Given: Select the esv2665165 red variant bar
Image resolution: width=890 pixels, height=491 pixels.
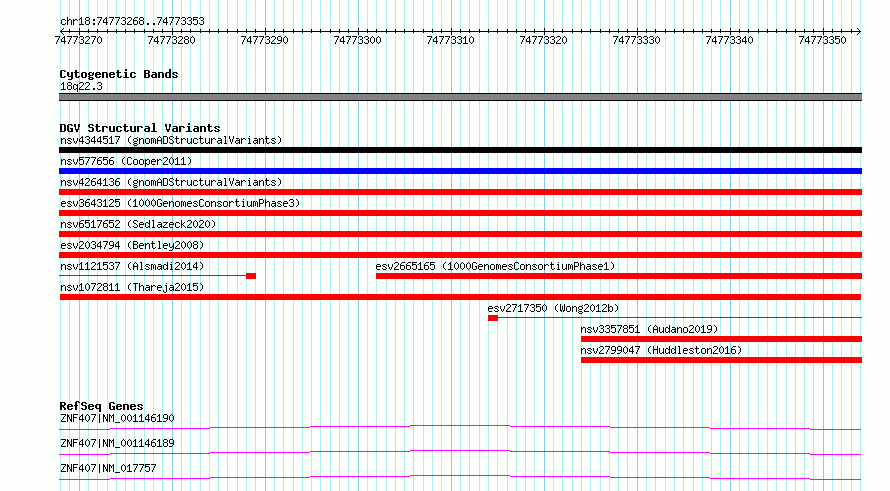Looking at the screenshot, I should coord(619,276).
